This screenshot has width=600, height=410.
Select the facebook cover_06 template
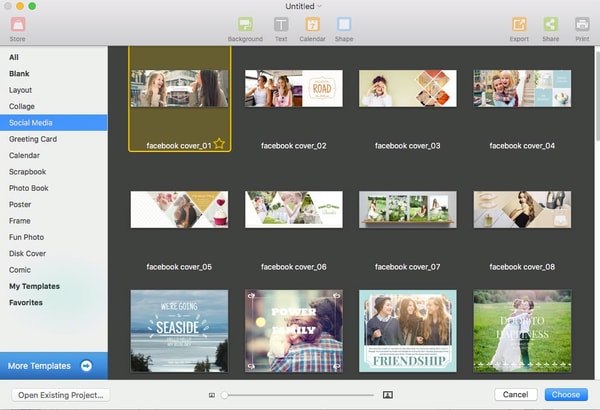294,210
